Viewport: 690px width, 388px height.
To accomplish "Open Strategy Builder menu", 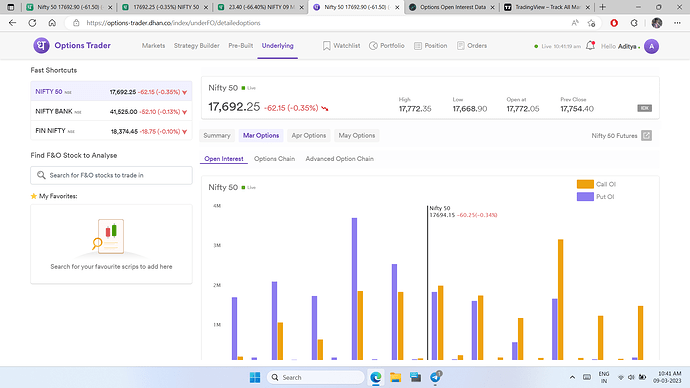I will tap(196, 46).
